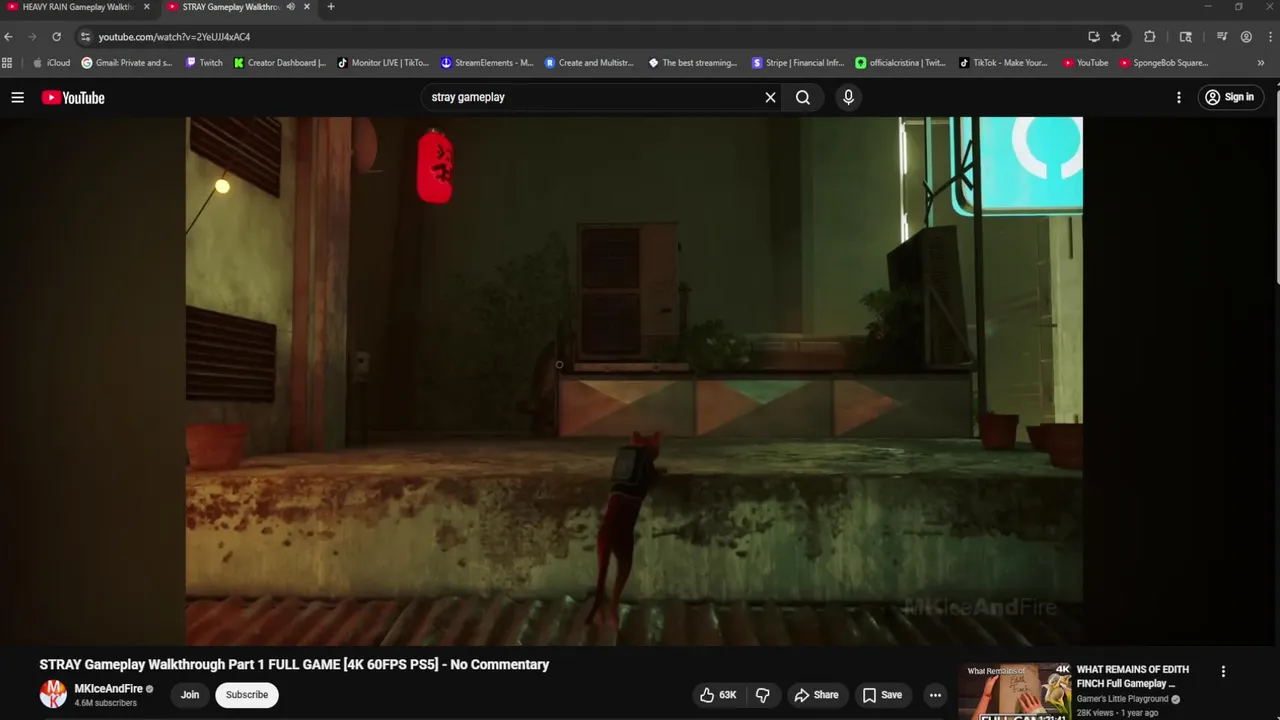Click '4.6M subscribers' text
Viewport: 1280px width, 720px height.
coord(105,703)
